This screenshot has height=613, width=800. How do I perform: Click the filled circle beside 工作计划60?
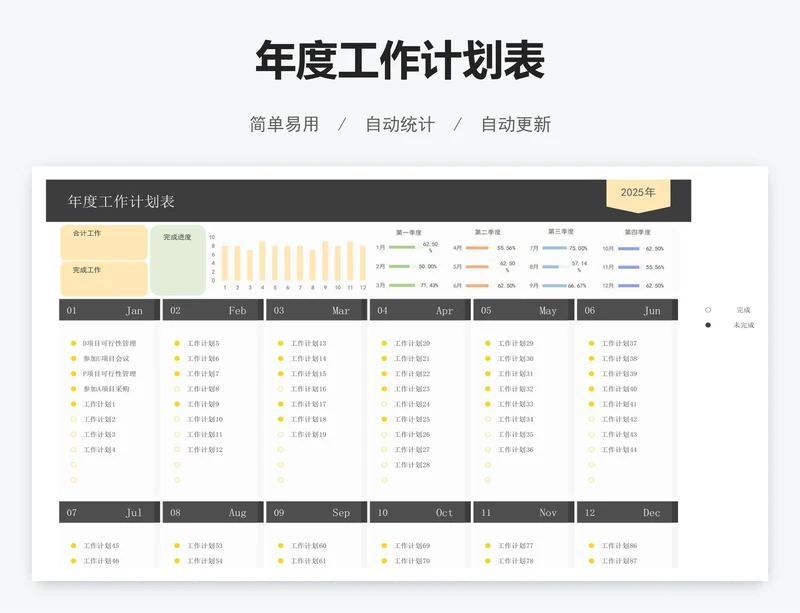point(281,546)
